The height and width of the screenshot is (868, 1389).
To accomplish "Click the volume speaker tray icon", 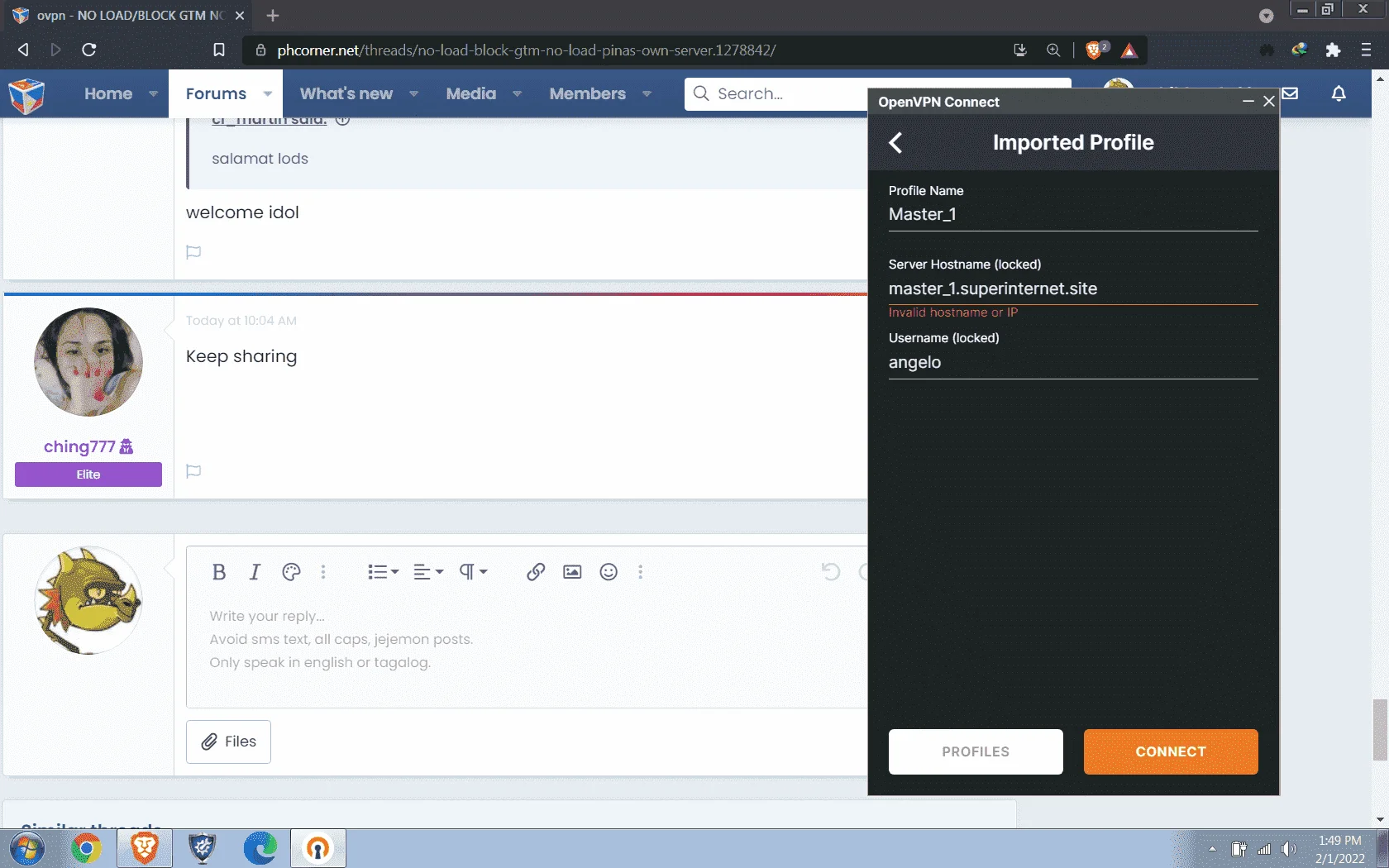I will click(1288, 849).
